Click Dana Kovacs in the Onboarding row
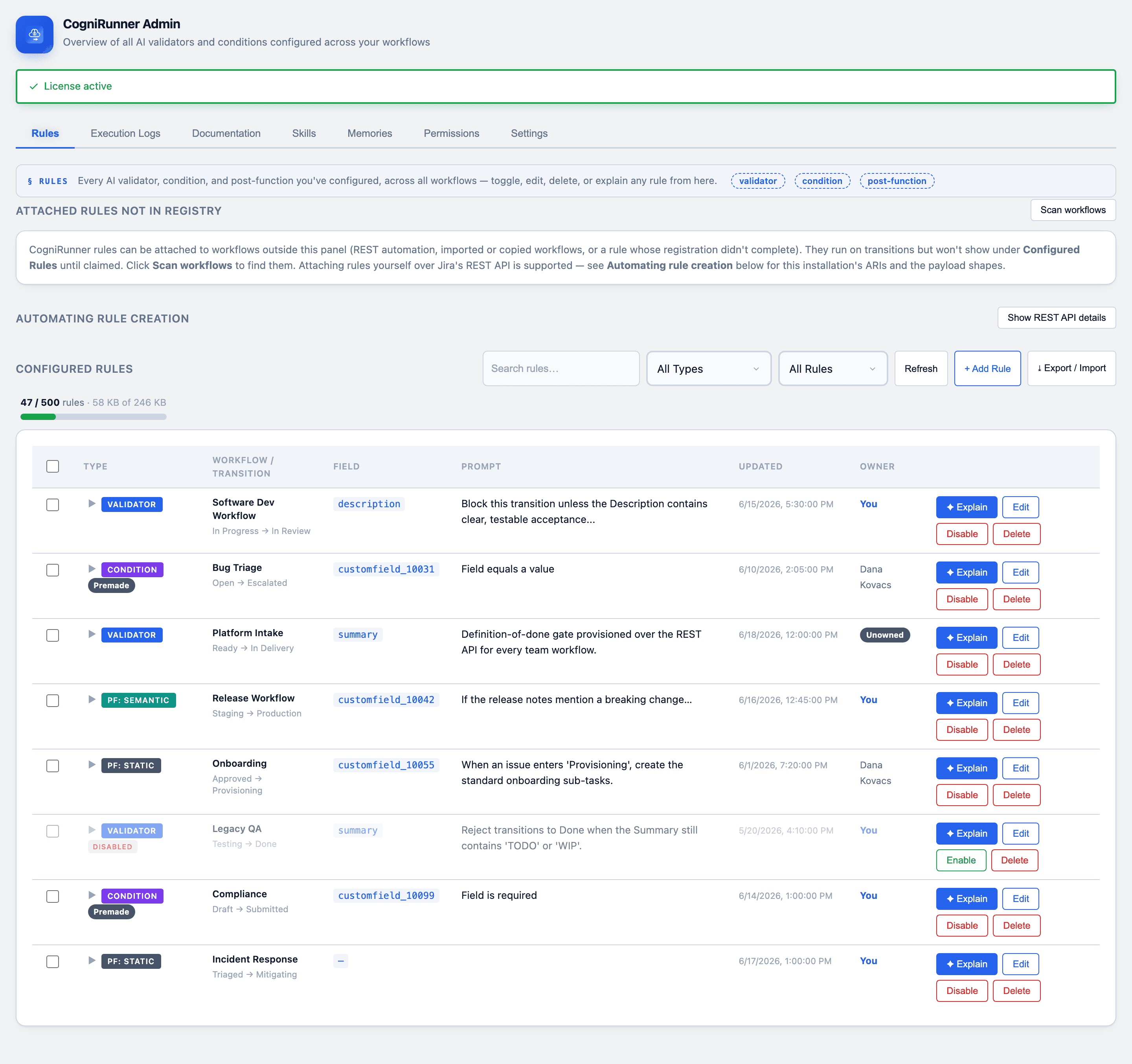Viewport: 1132px width, 1064px height. pos(875,773)
